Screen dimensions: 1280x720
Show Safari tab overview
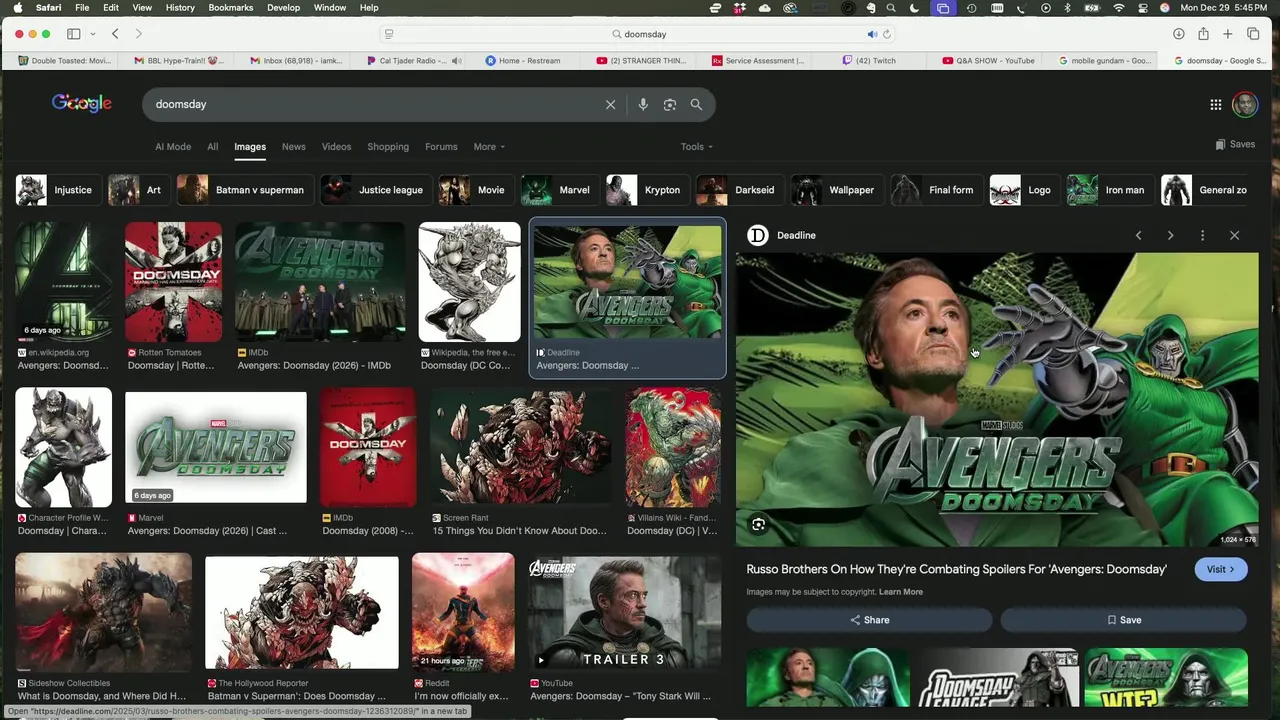pos(1253,34)
